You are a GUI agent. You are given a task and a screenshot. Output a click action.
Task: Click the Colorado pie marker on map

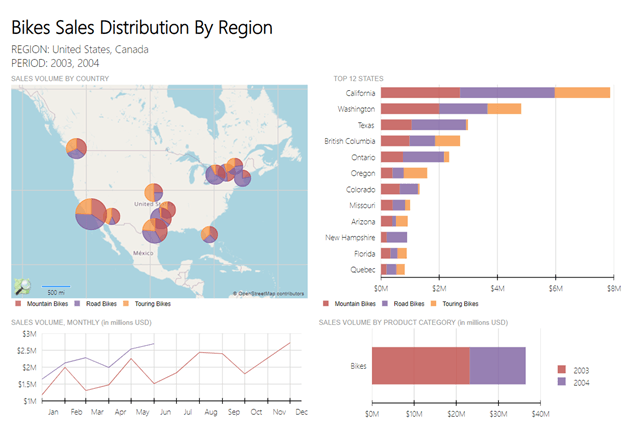pyautogui.click(x=154, y=193)
